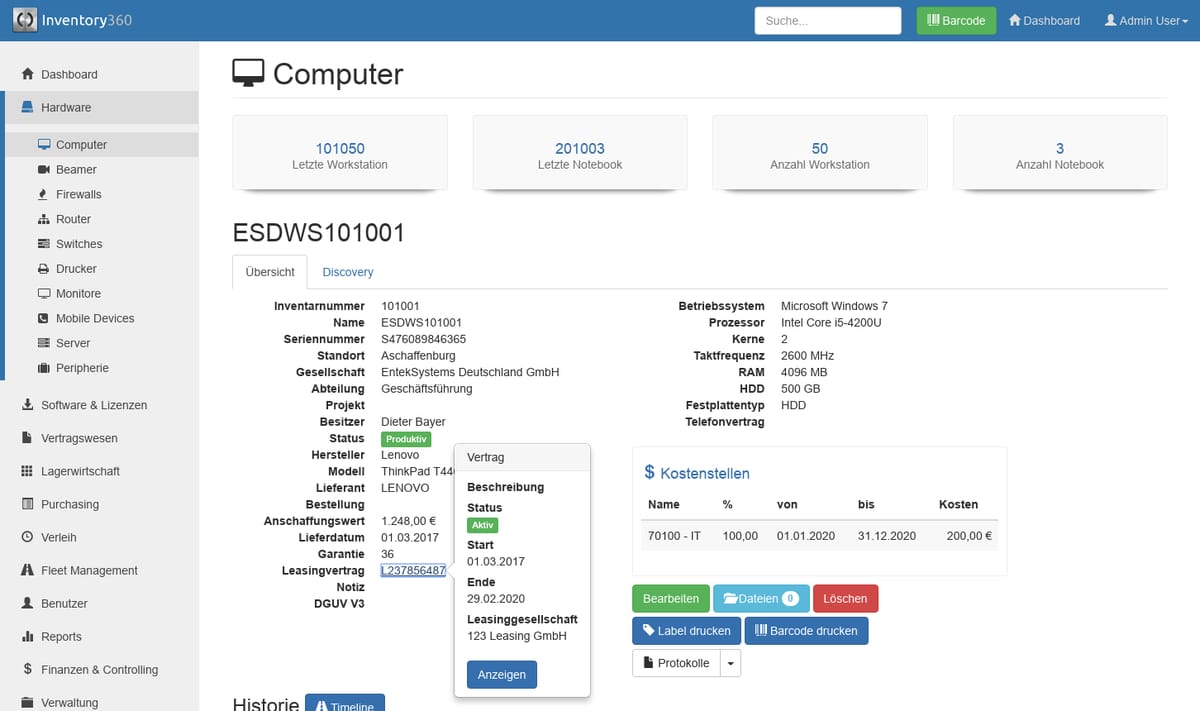
Task: Open the Drucker printer section
Action: click(x=76, y=269)
